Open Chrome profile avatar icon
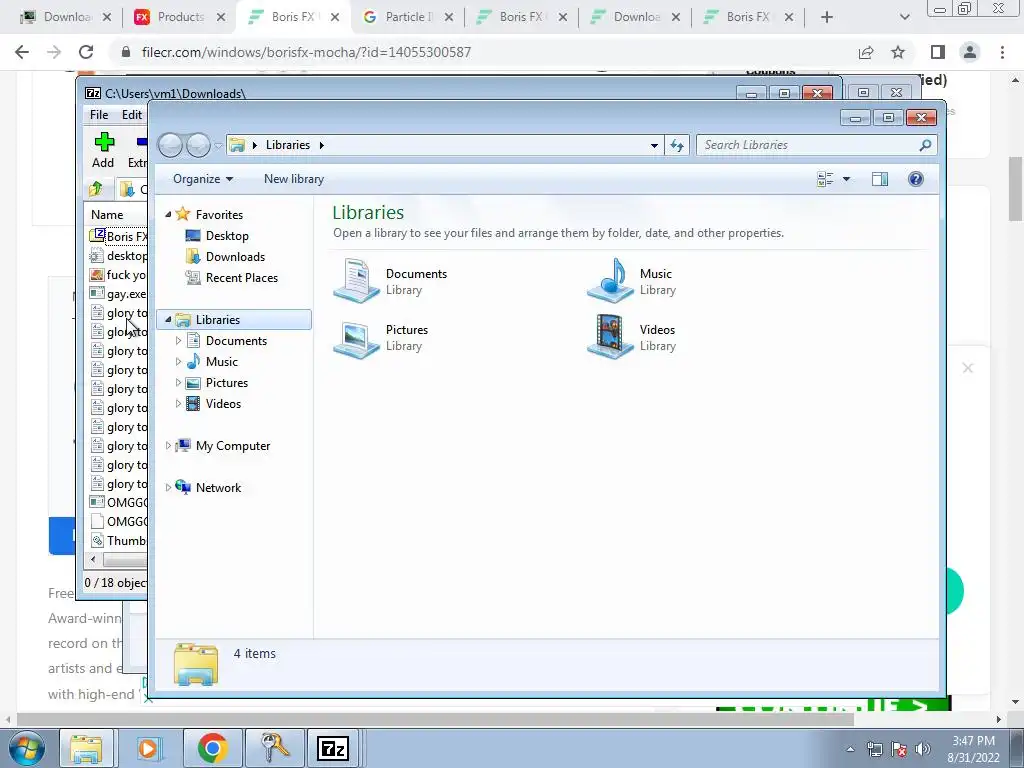 point(970,52)
